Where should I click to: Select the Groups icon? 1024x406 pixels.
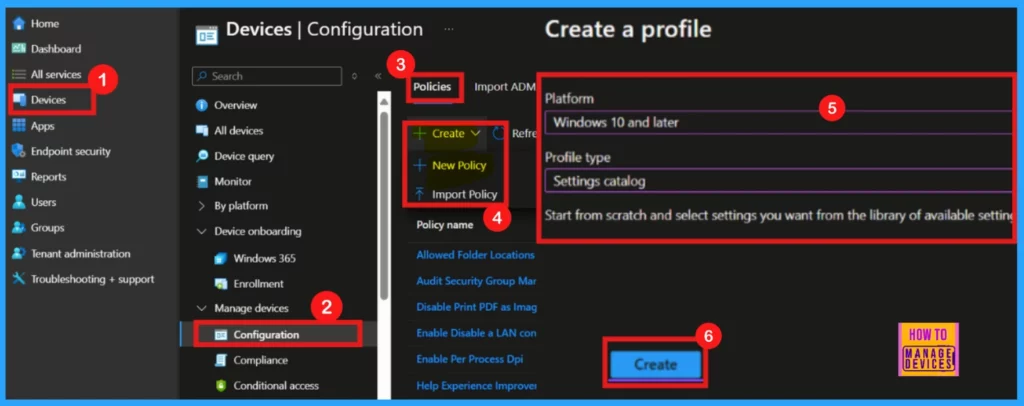19,228
